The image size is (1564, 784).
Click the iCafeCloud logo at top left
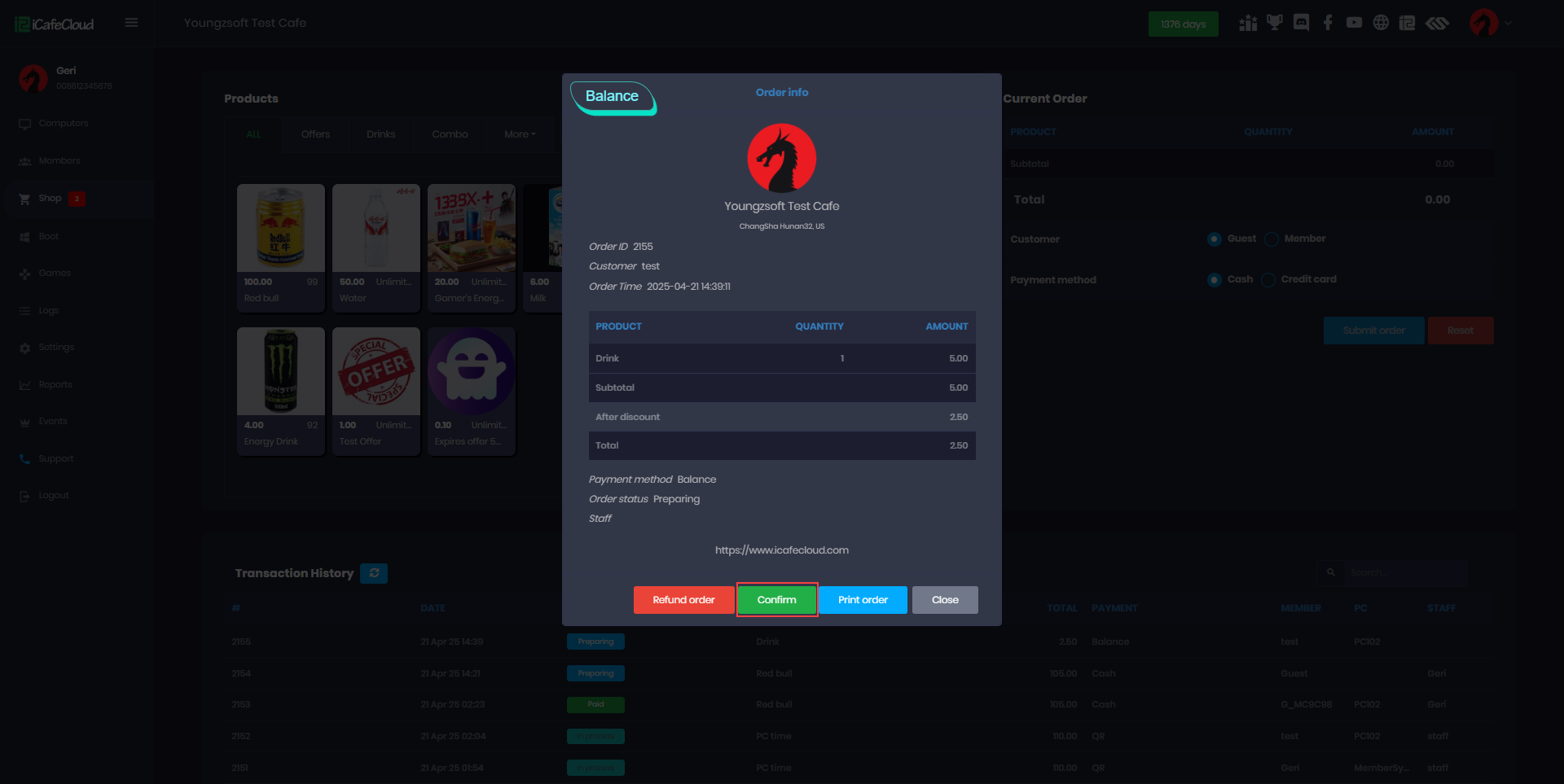coord(55,24)
